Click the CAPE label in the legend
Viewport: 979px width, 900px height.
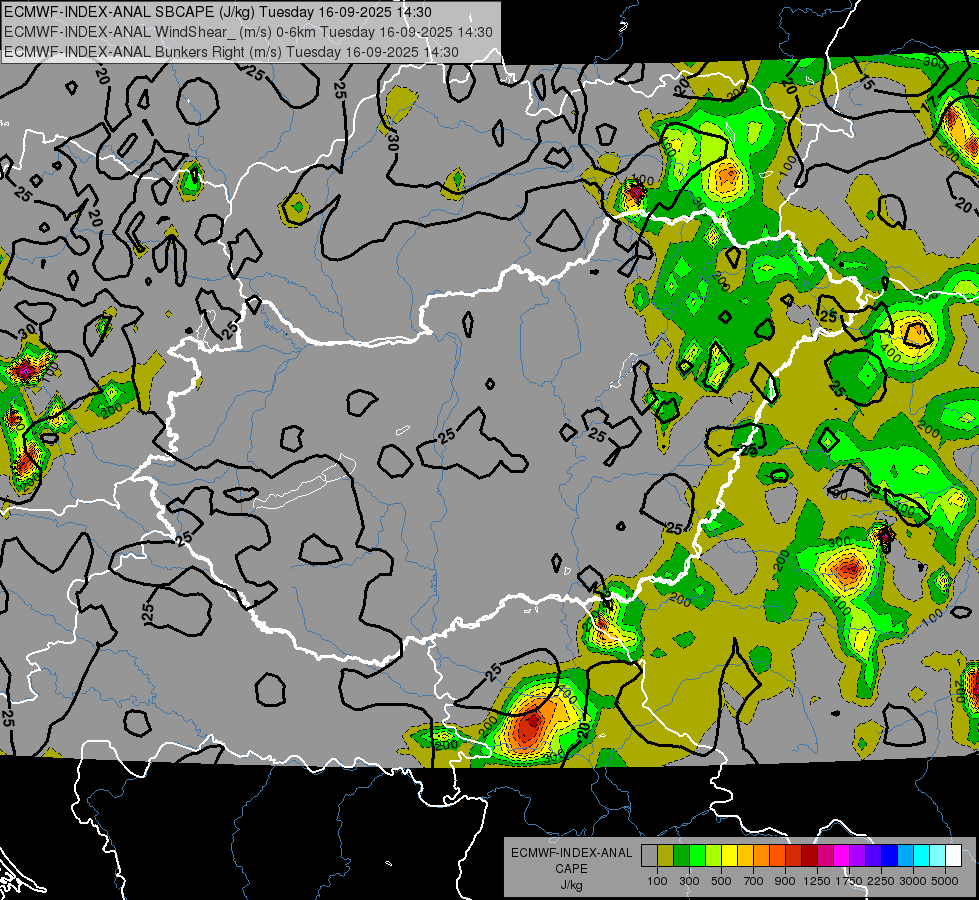coord(571,869)
